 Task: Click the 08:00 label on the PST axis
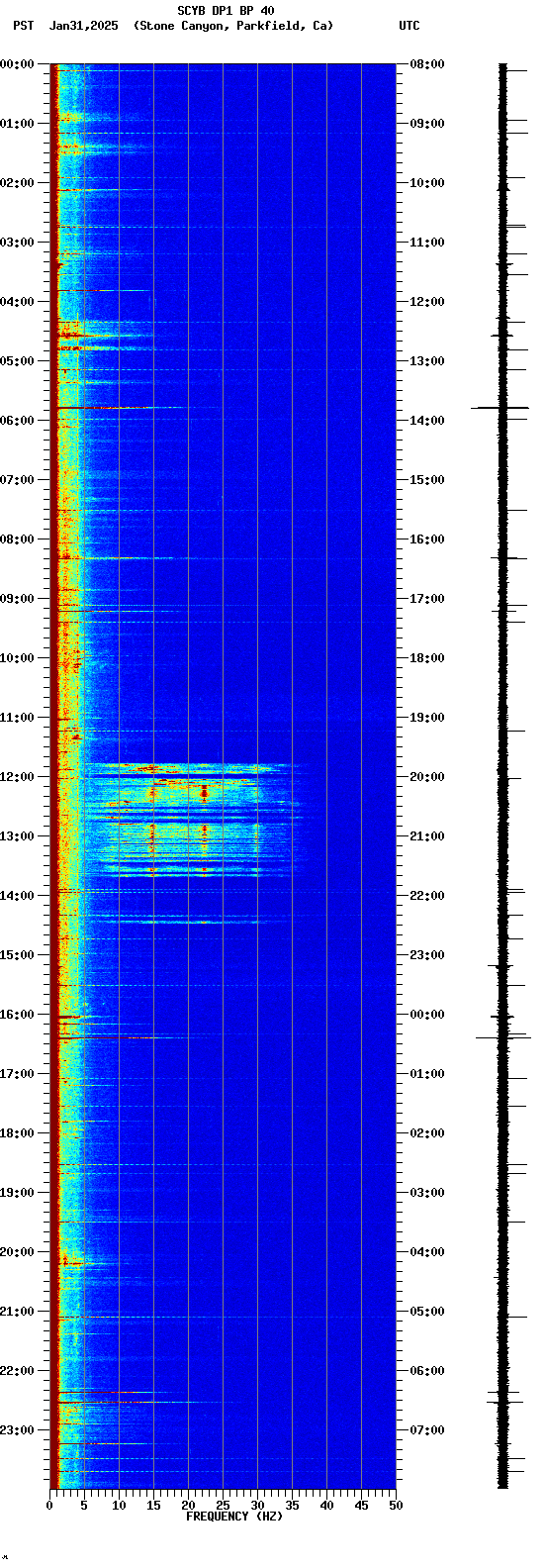[17, 539]
